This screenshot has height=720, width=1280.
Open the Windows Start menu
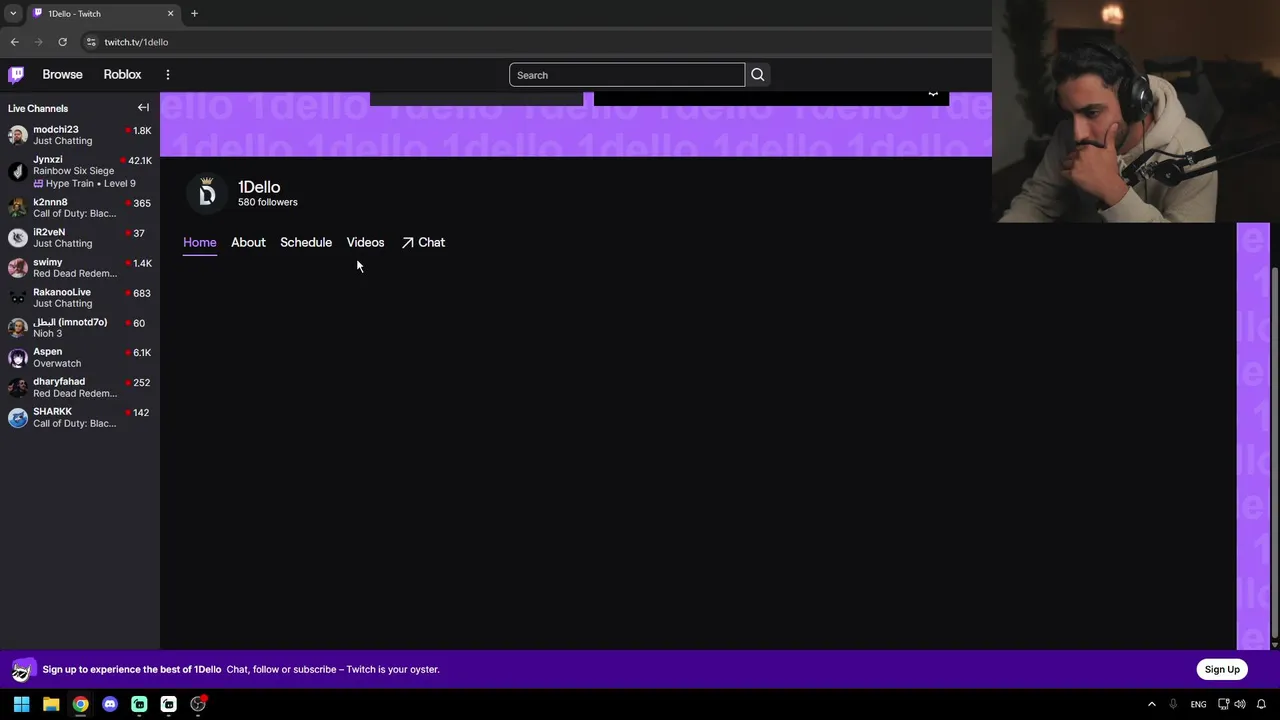click(x=21, y=704)
